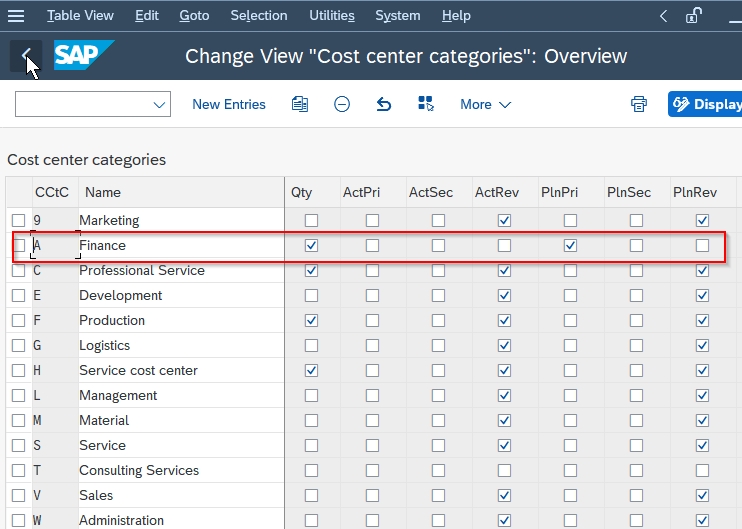Expand the More dropdown menu

[485, 104]
